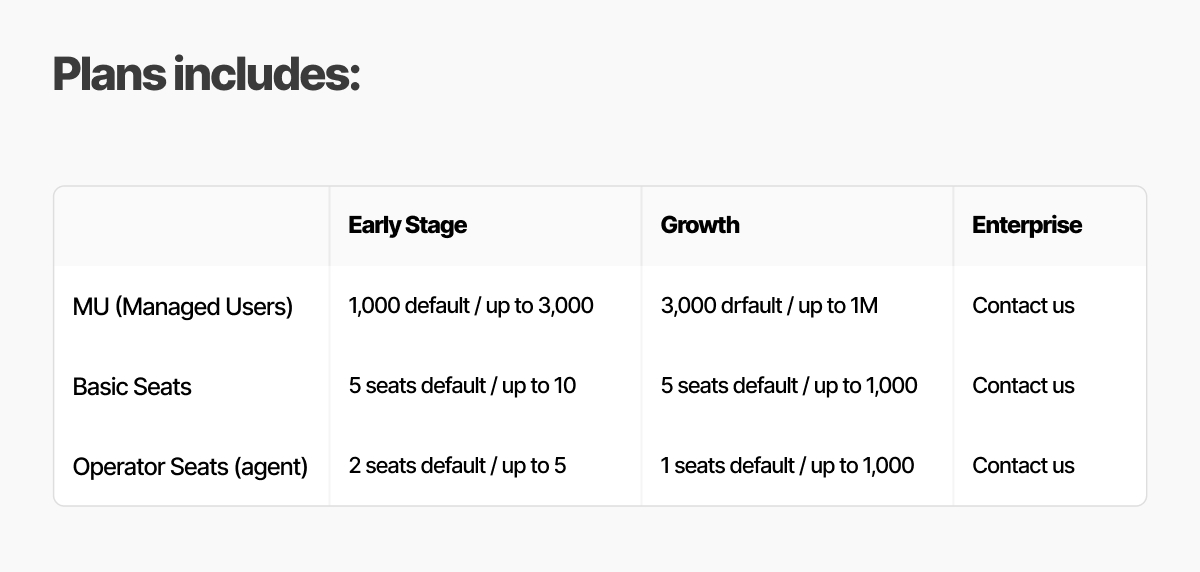Click the misspelled word "drfault"

tap(747, 305)
